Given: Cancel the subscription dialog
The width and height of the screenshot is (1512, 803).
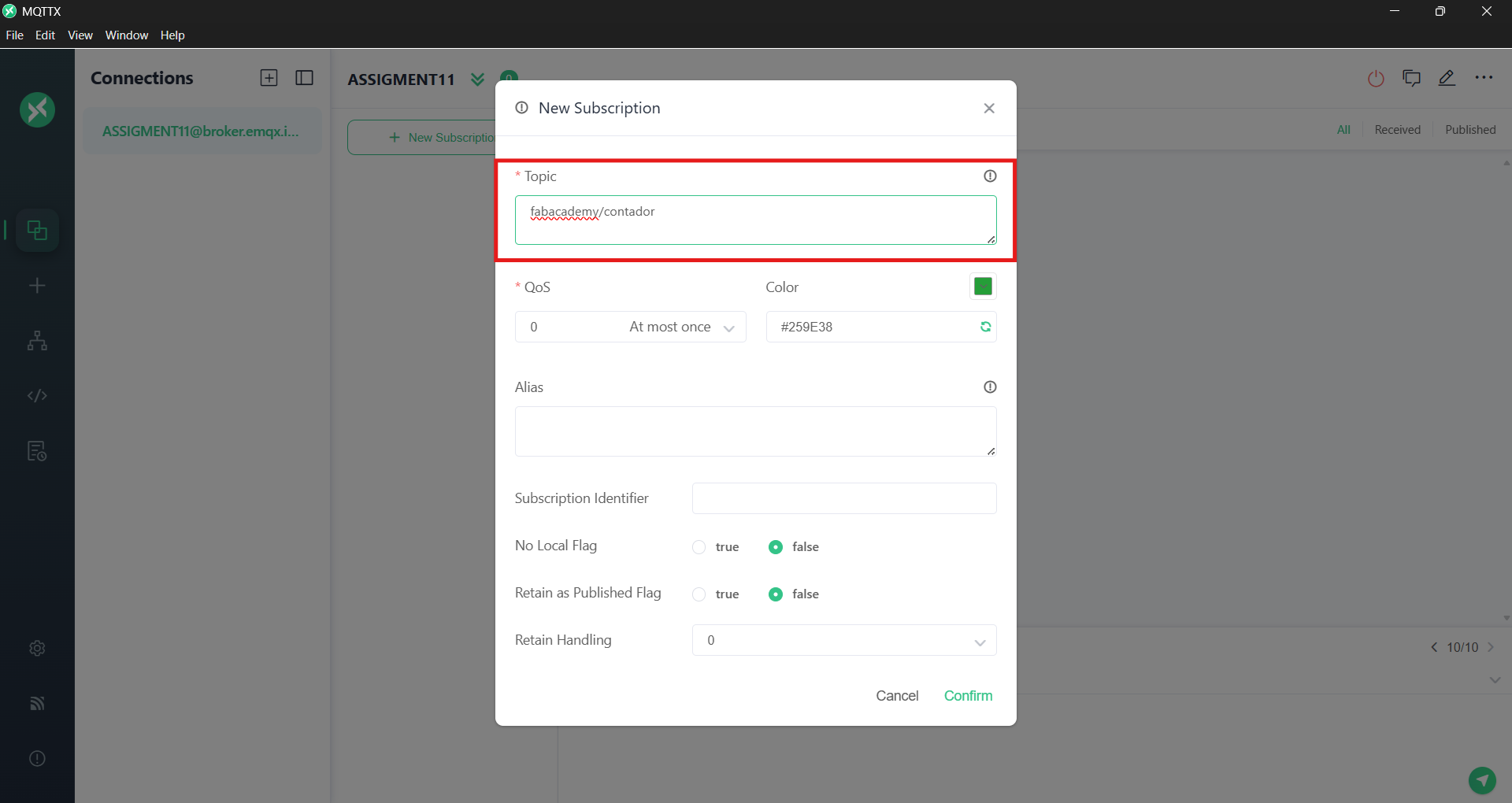Looking at the screenshot, I should 897,696.
